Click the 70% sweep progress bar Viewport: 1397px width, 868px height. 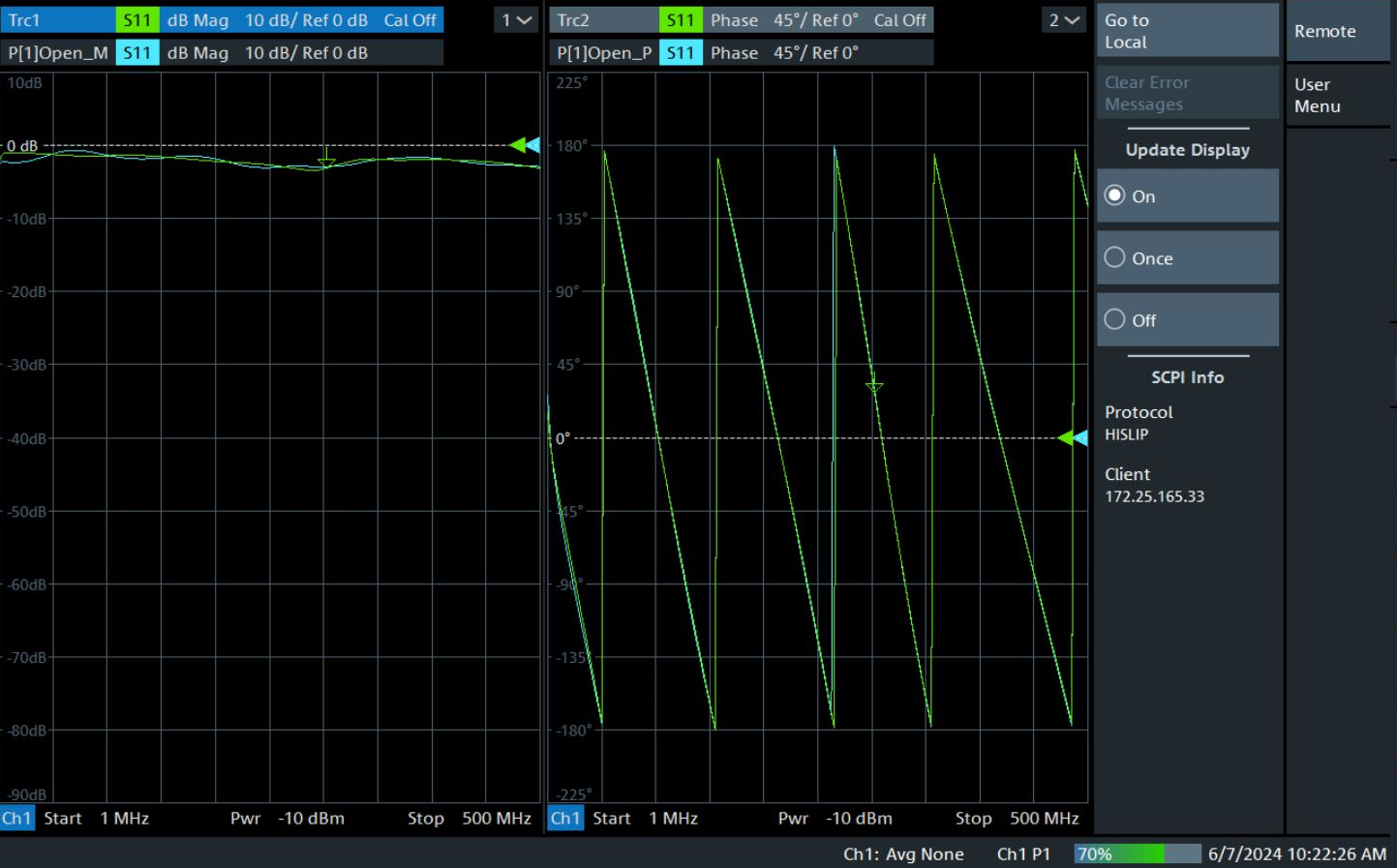point(1138,853)
